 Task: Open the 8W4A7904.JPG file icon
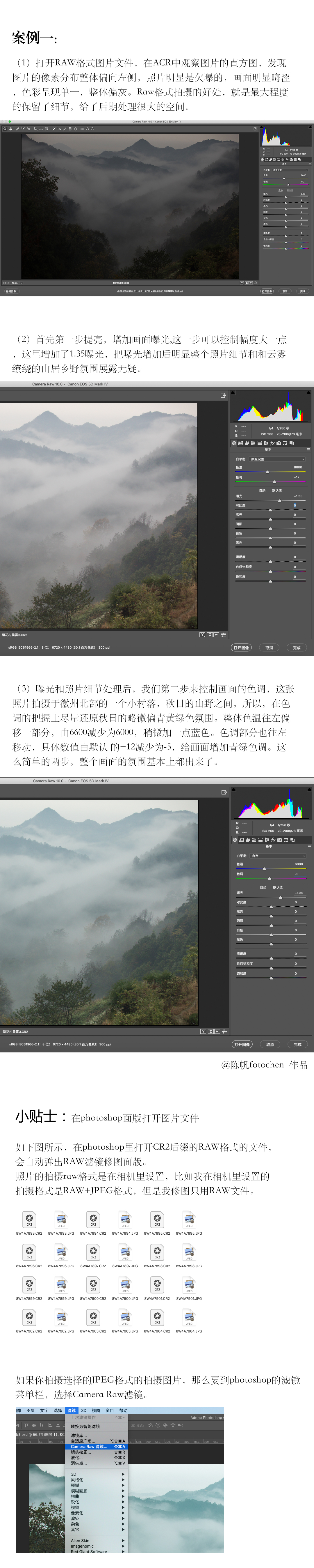(x=190, y=1317)
